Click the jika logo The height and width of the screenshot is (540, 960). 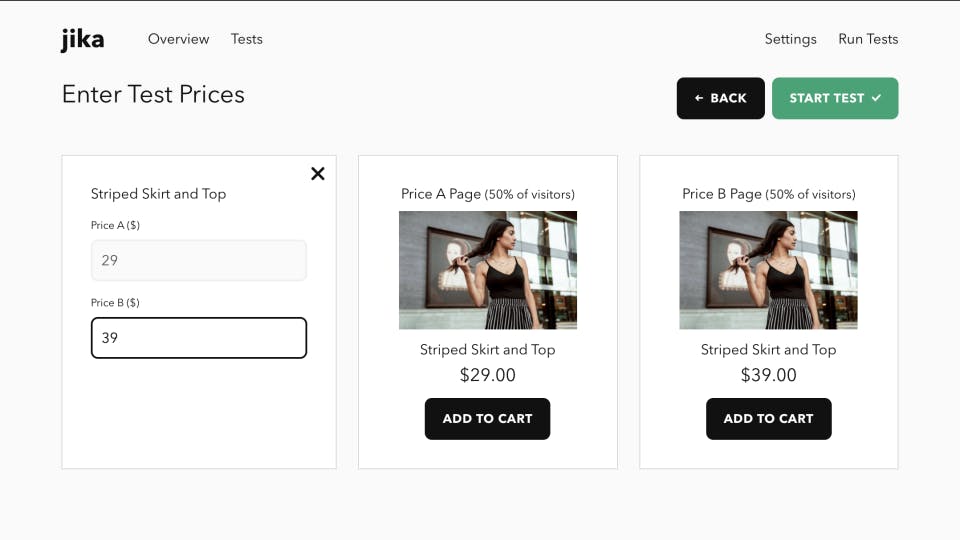coord(82,40)
